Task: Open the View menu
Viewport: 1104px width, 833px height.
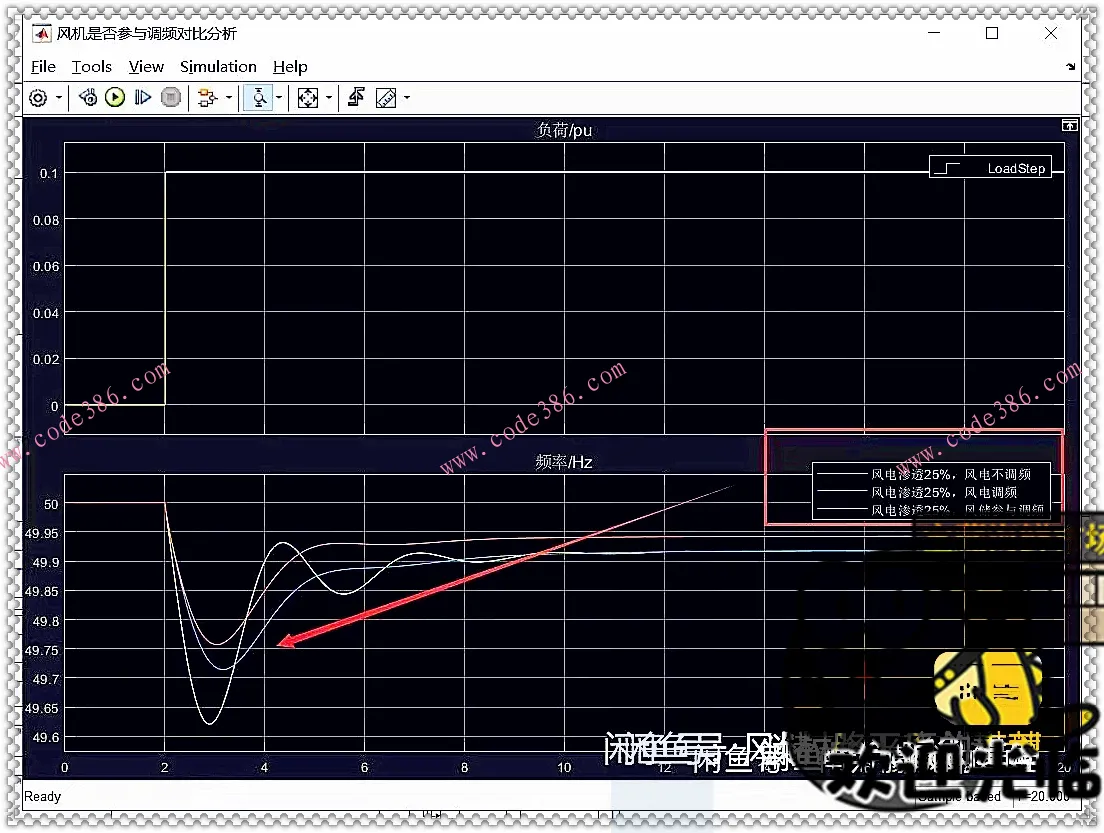Action: point(146,67)
